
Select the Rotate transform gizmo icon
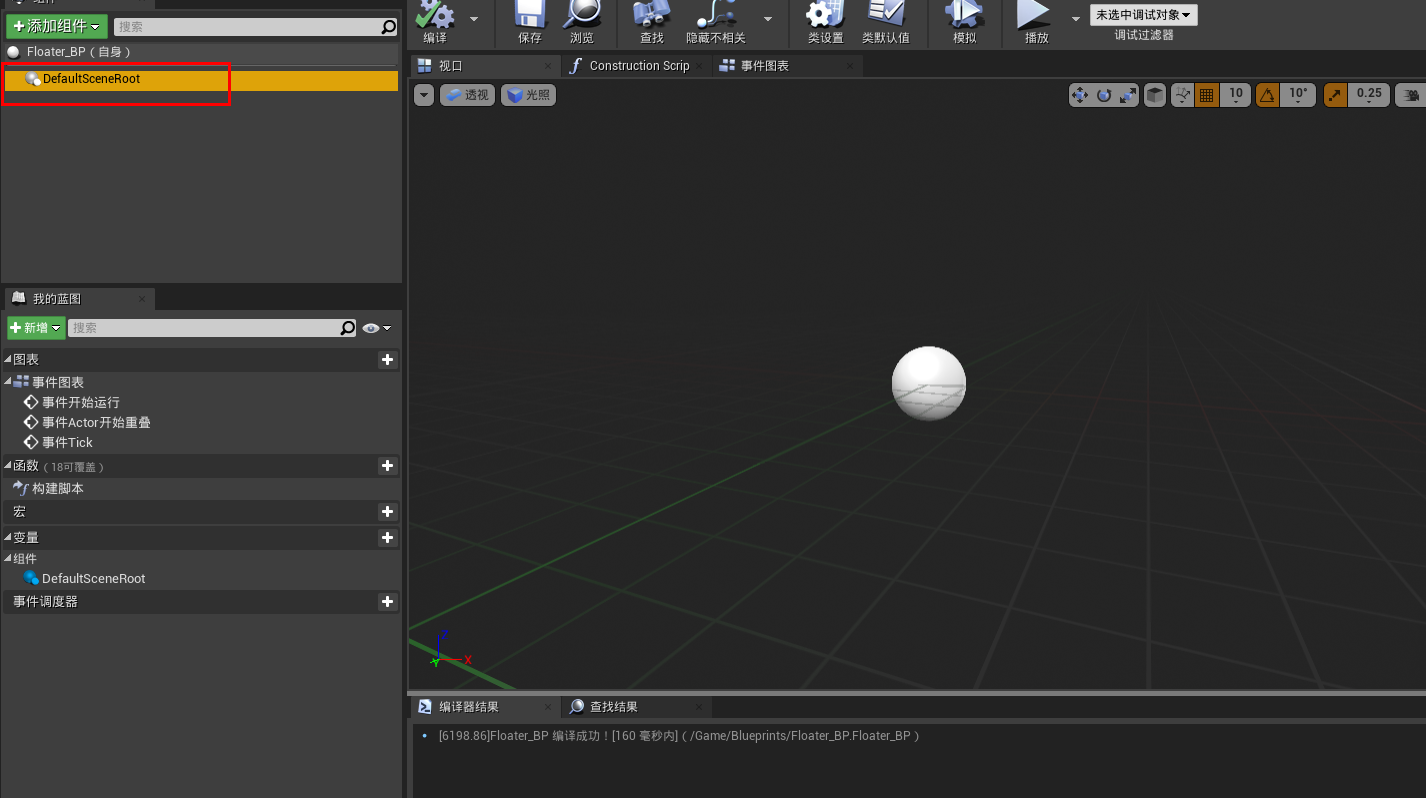(x=1105, y=94)
